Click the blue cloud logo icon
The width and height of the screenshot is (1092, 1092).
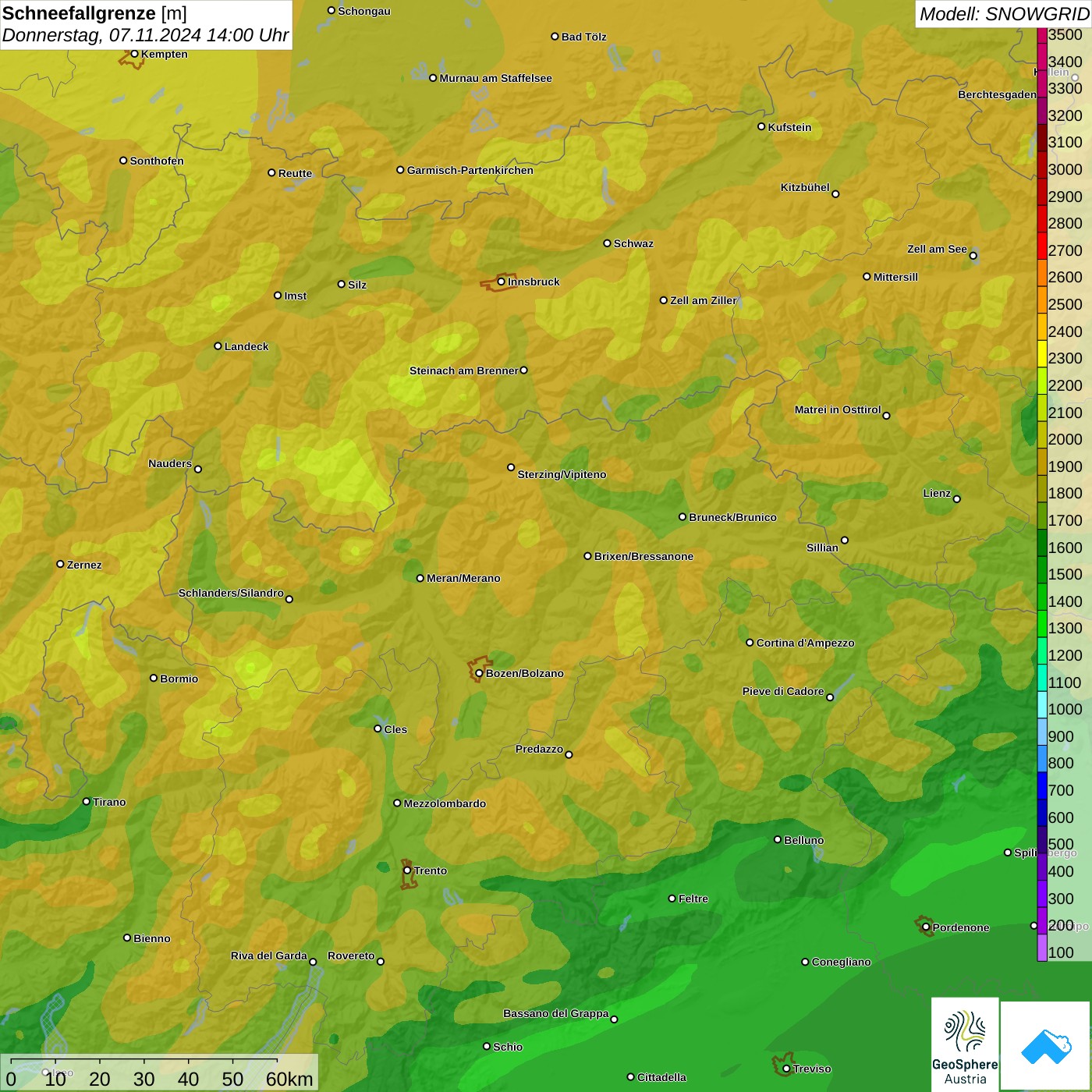point(1045,1046)
